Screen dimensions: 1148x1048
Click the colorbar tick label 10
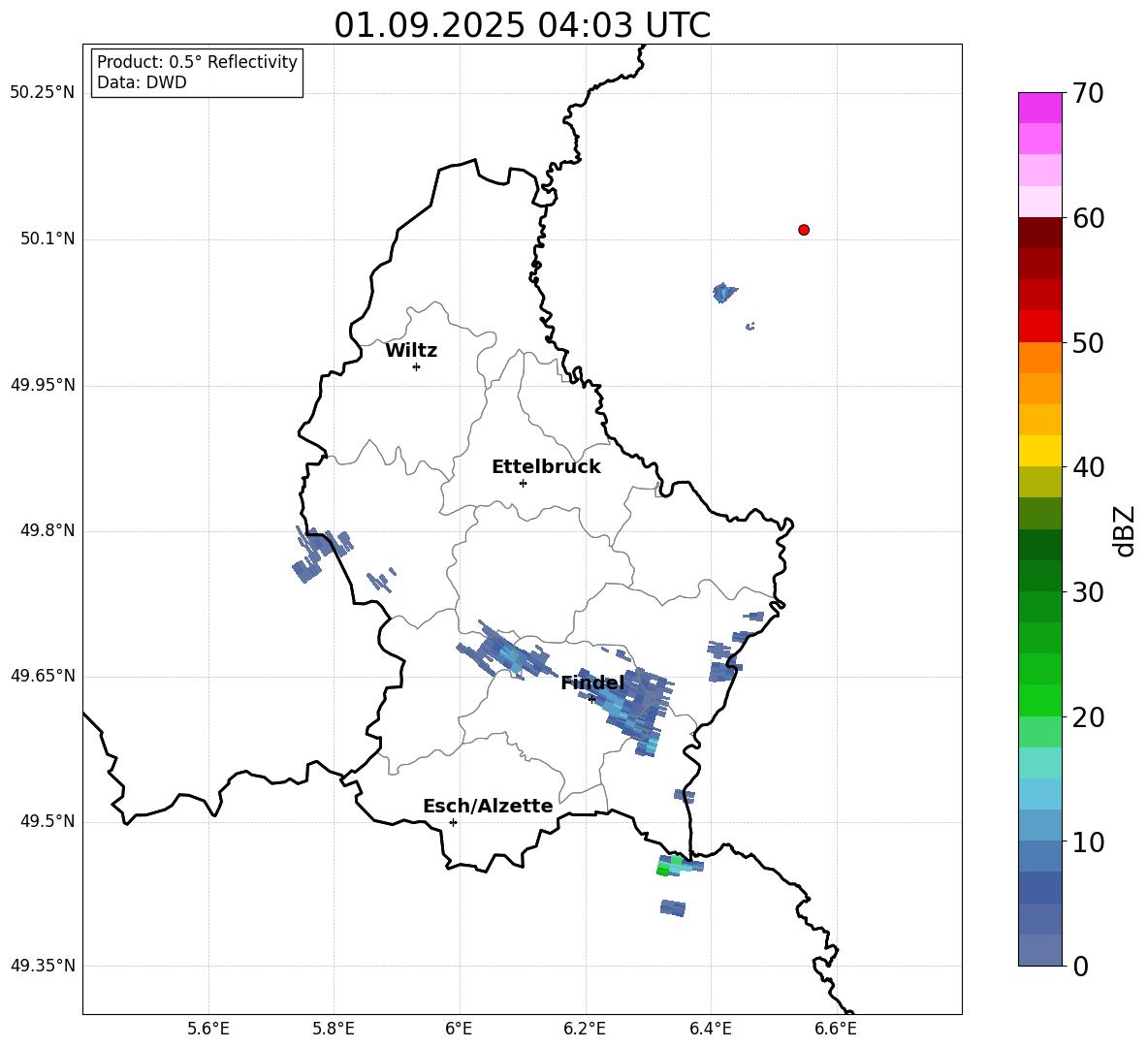(x=1088, y=842)
